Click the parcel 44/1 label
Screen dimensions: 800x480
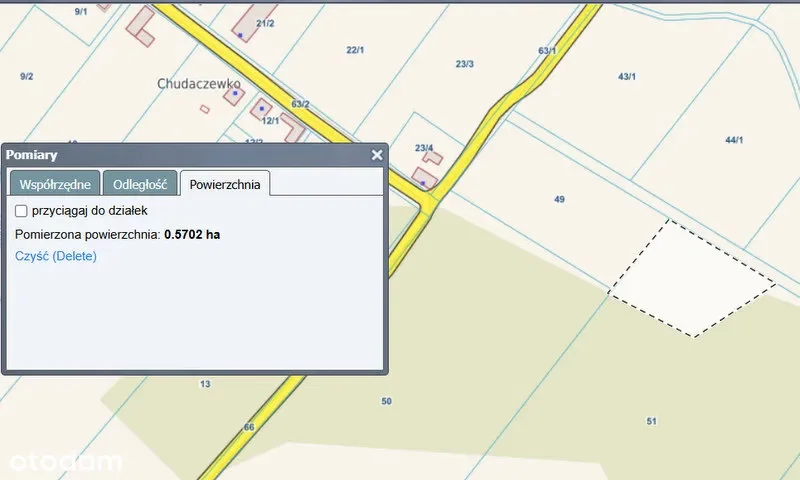click(734, 140)
